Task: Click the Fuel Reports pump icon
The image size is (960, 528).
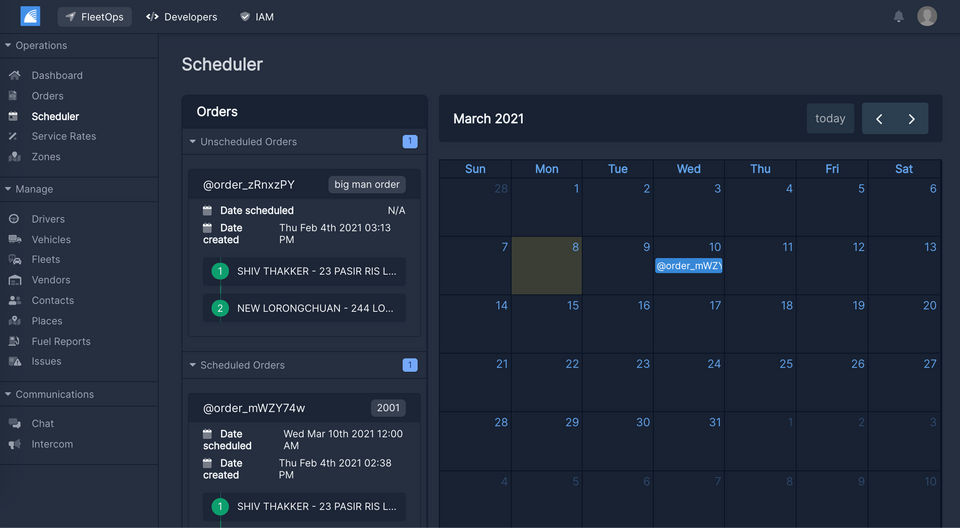Action: 14,341
